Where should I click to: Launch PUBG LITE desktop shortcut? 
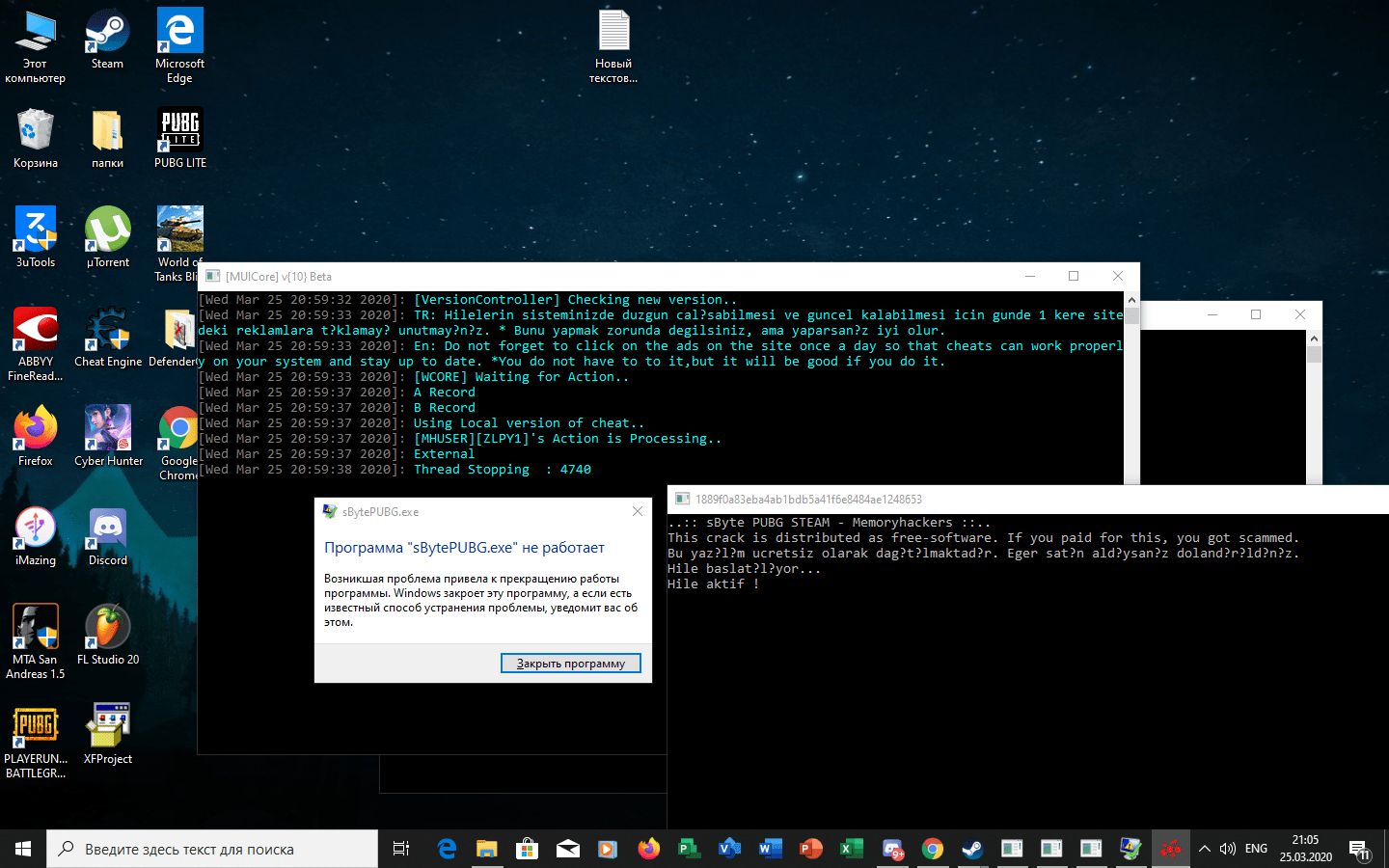[180, 138]
